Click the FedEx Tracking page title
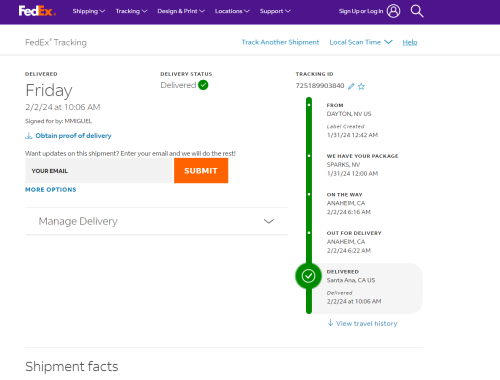Screen dimensions: 500x380 click(56, 42)
